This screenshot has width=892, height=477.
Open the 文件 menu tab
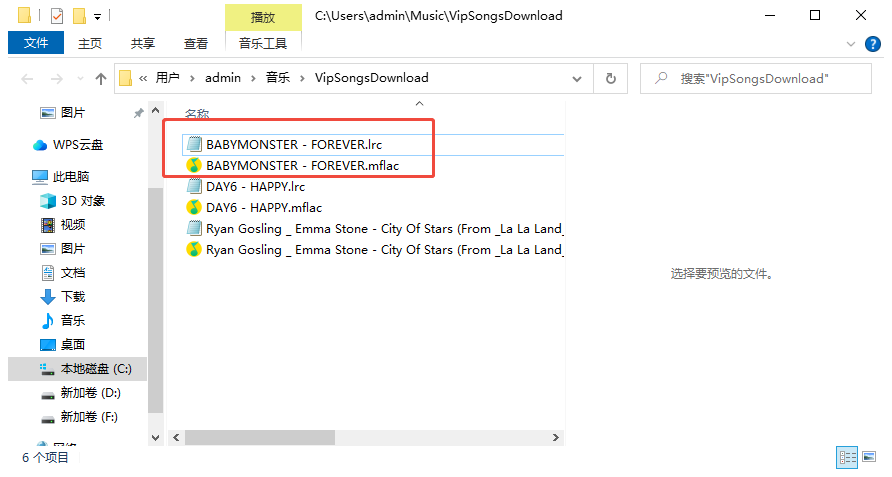click(x=36, y=43)
